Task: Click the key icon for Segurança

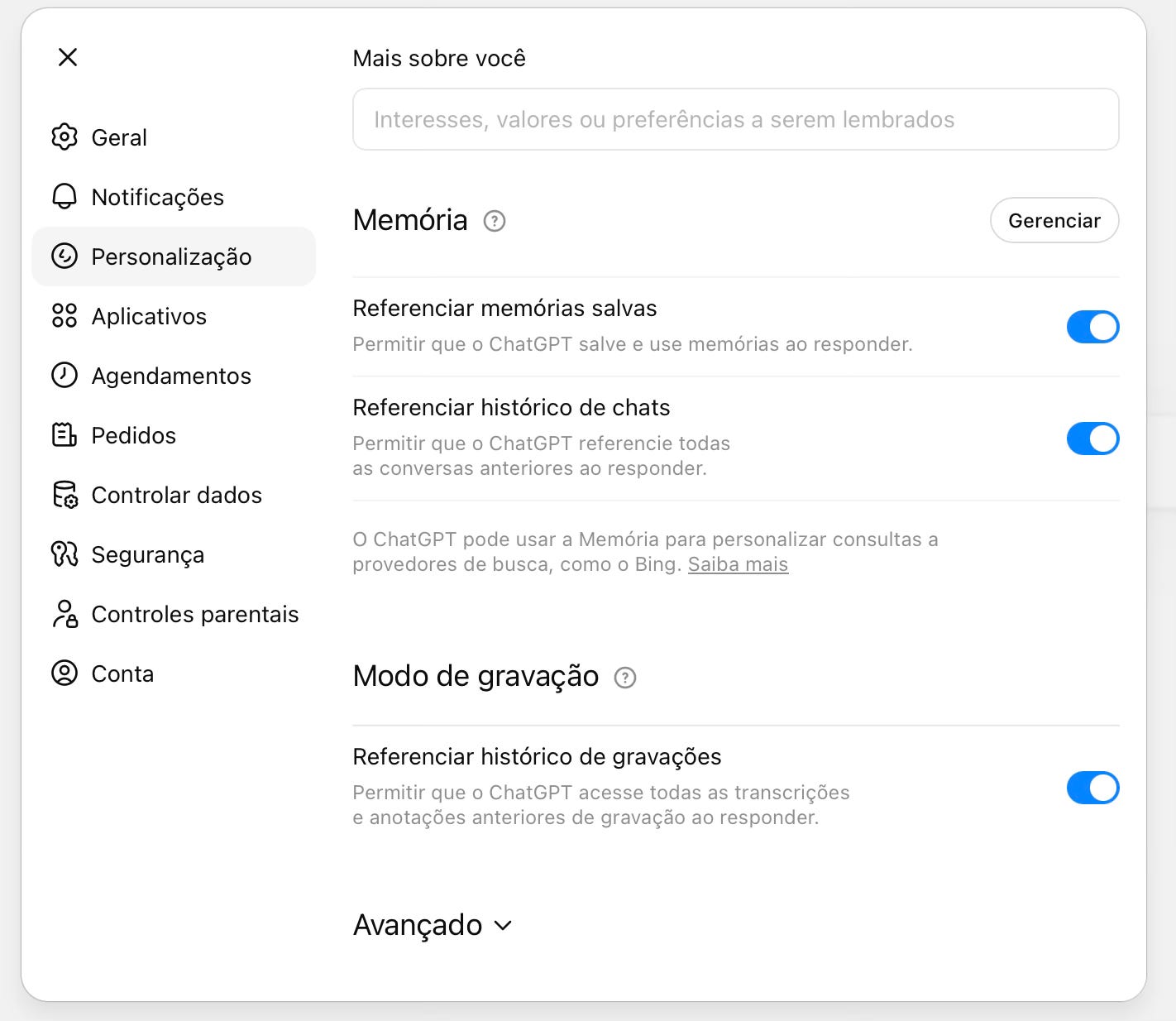Action: 65,554
